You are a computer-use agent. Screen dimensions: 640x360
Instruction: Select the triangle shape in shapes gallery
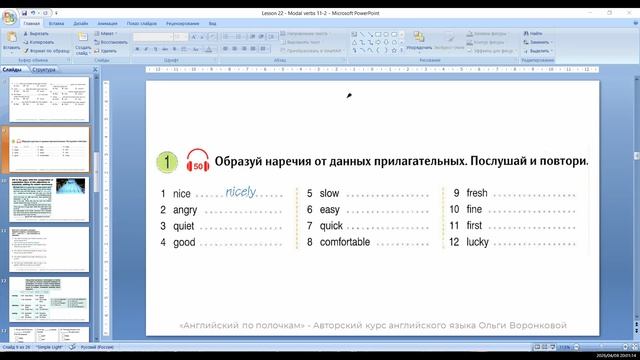354,42
